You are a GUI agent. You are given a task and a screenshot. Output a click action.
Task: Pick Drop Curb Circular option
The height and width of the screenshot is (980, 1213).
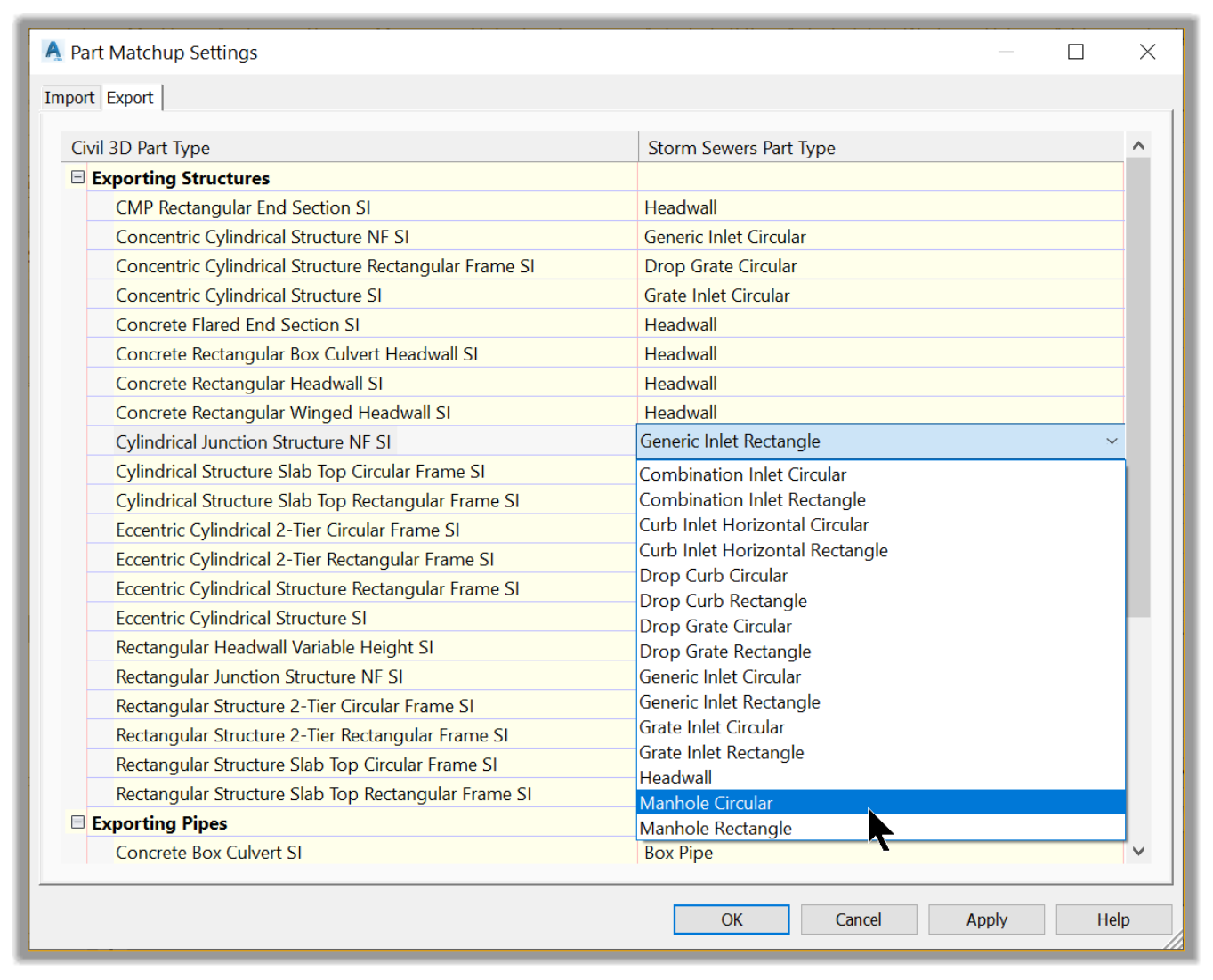[881, 576]
